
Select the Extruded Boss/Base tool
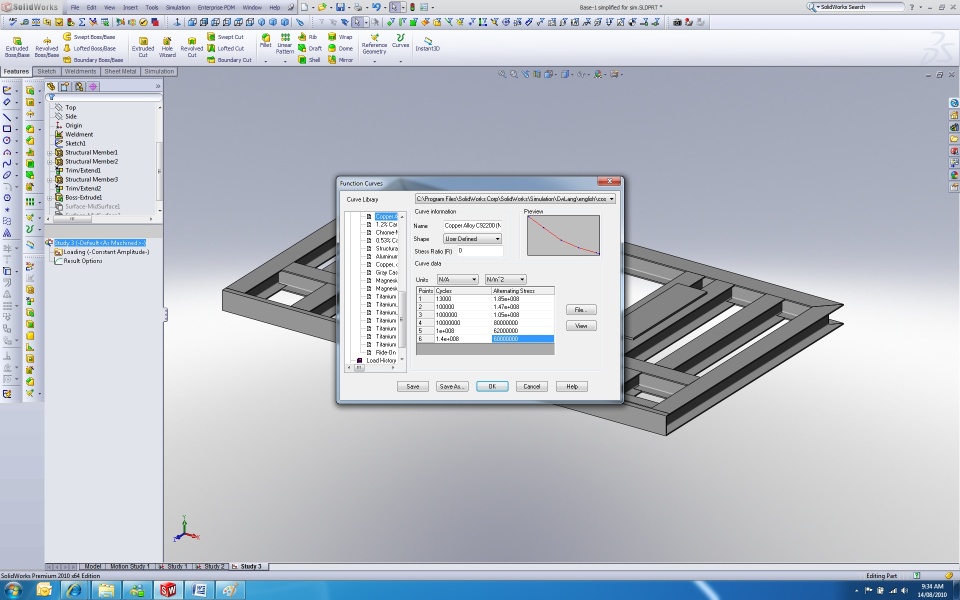click(x=17, y=47)
